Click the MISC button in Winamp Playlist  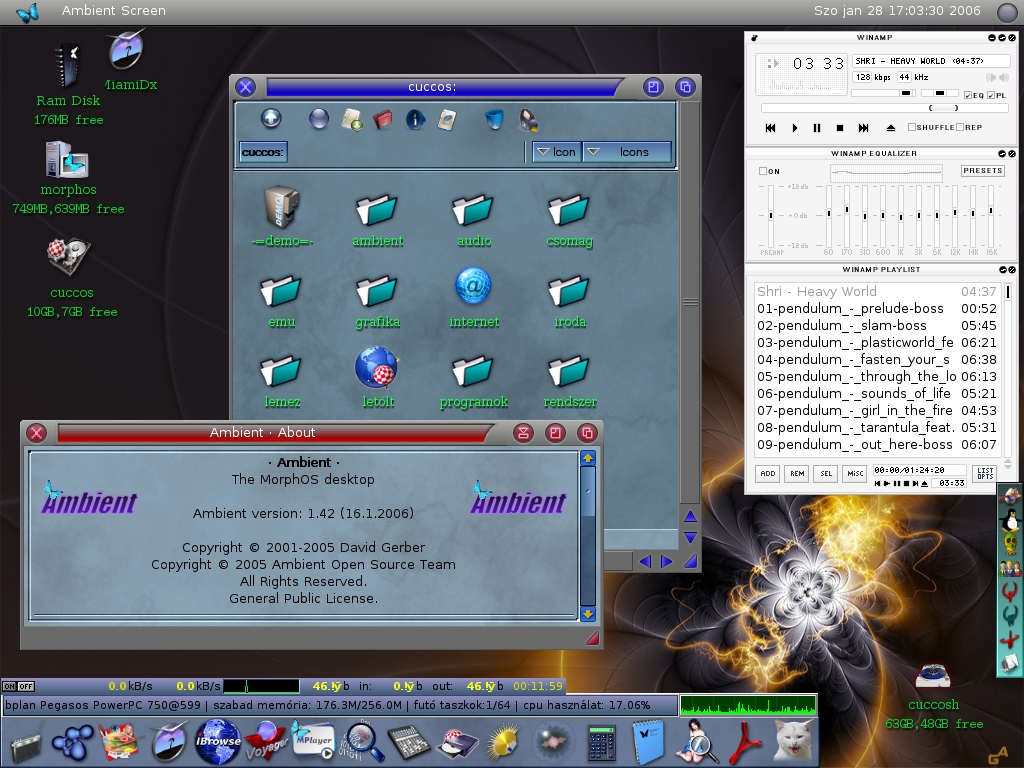[x=856, y=473]
